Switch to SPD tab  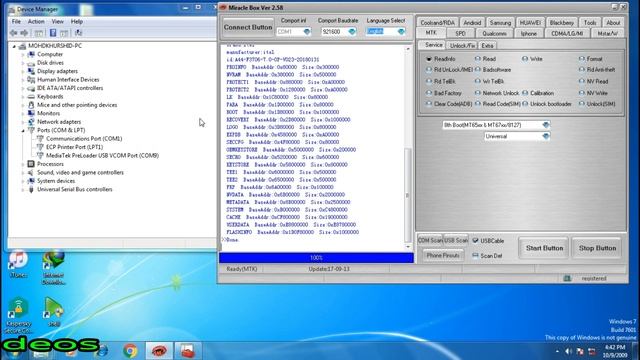coord(460,33)
